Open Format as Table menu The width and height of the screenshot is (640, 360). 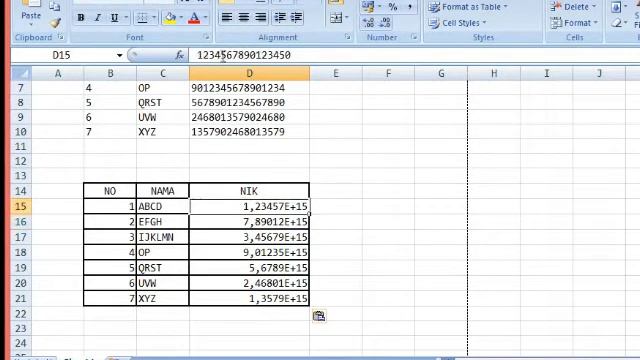pos(468,7)
